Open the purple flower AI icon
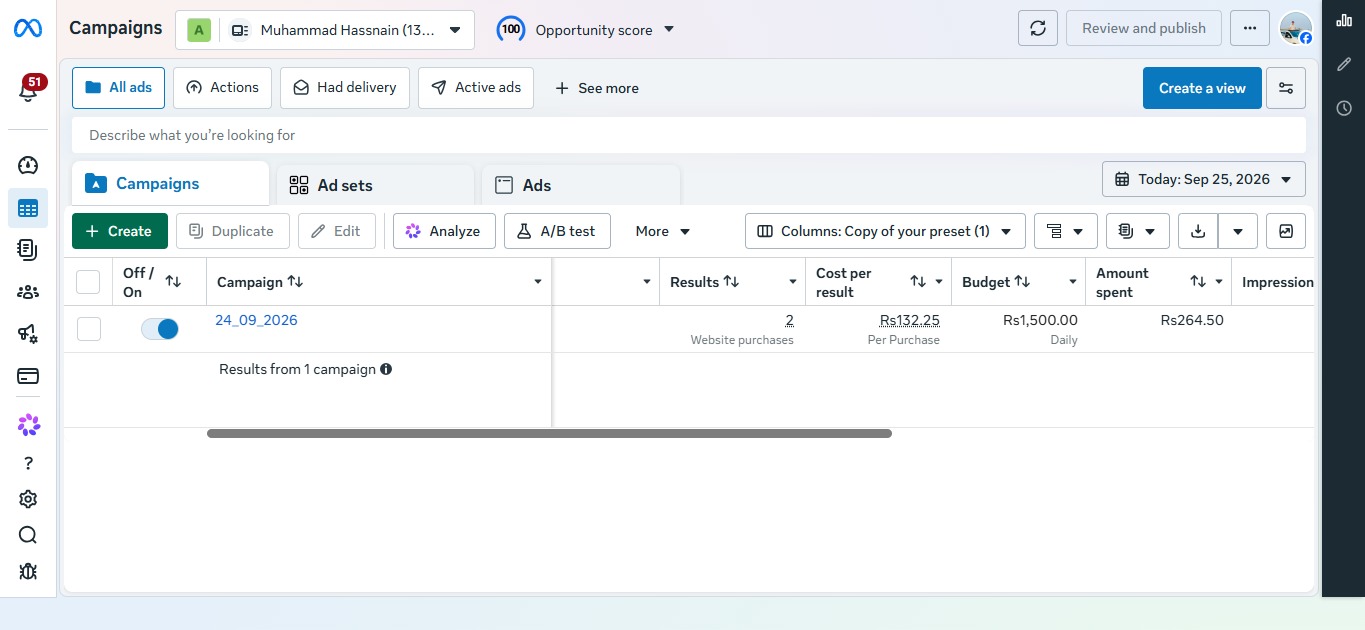 [28, 425]
